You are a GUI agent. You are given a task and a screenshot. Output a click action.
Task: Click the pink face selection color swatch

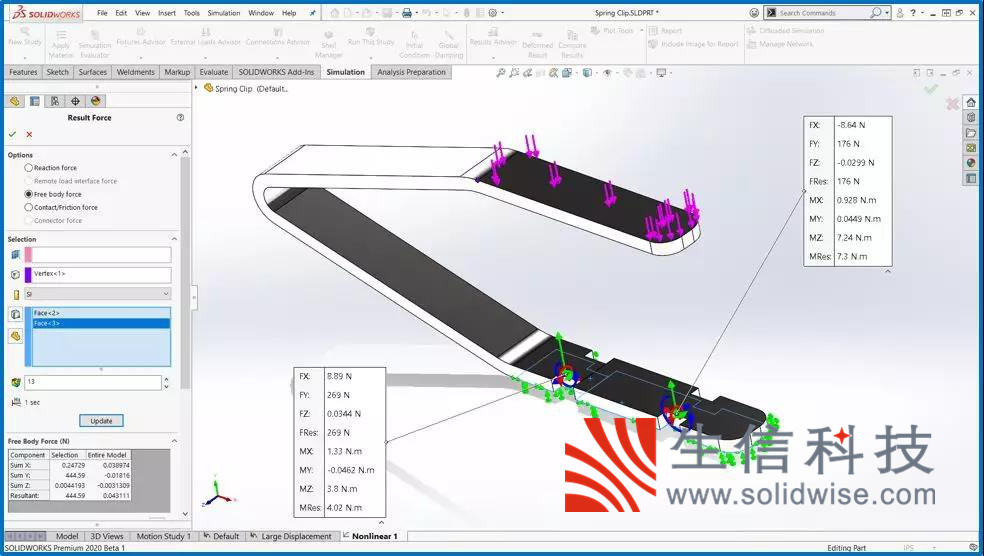tap(28, 254)
